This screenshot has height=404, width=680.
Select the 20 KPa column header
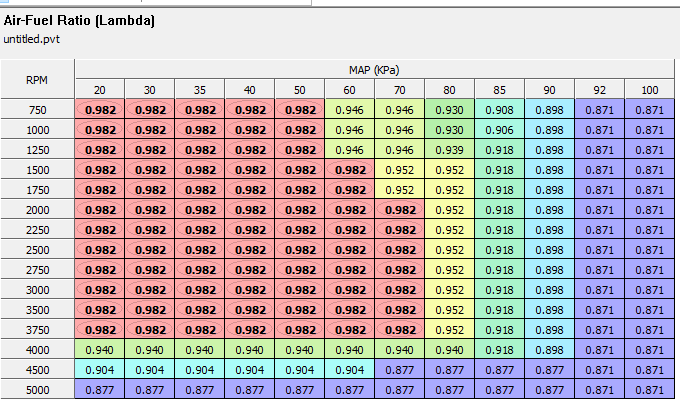click(x=99, y=90)
